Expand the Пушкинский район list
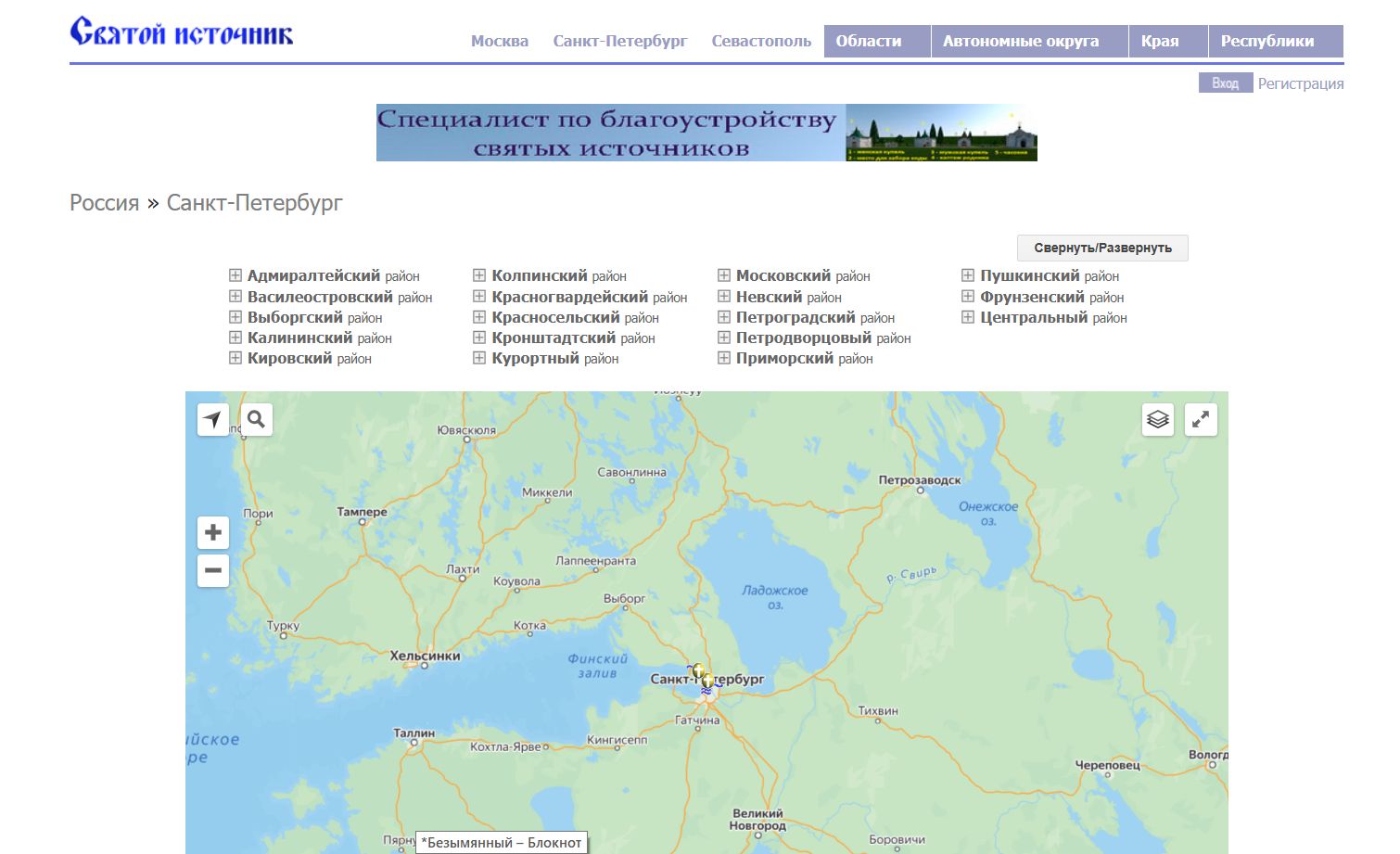The height and width of the screenshot is (854, 1400). click(968, 275)
